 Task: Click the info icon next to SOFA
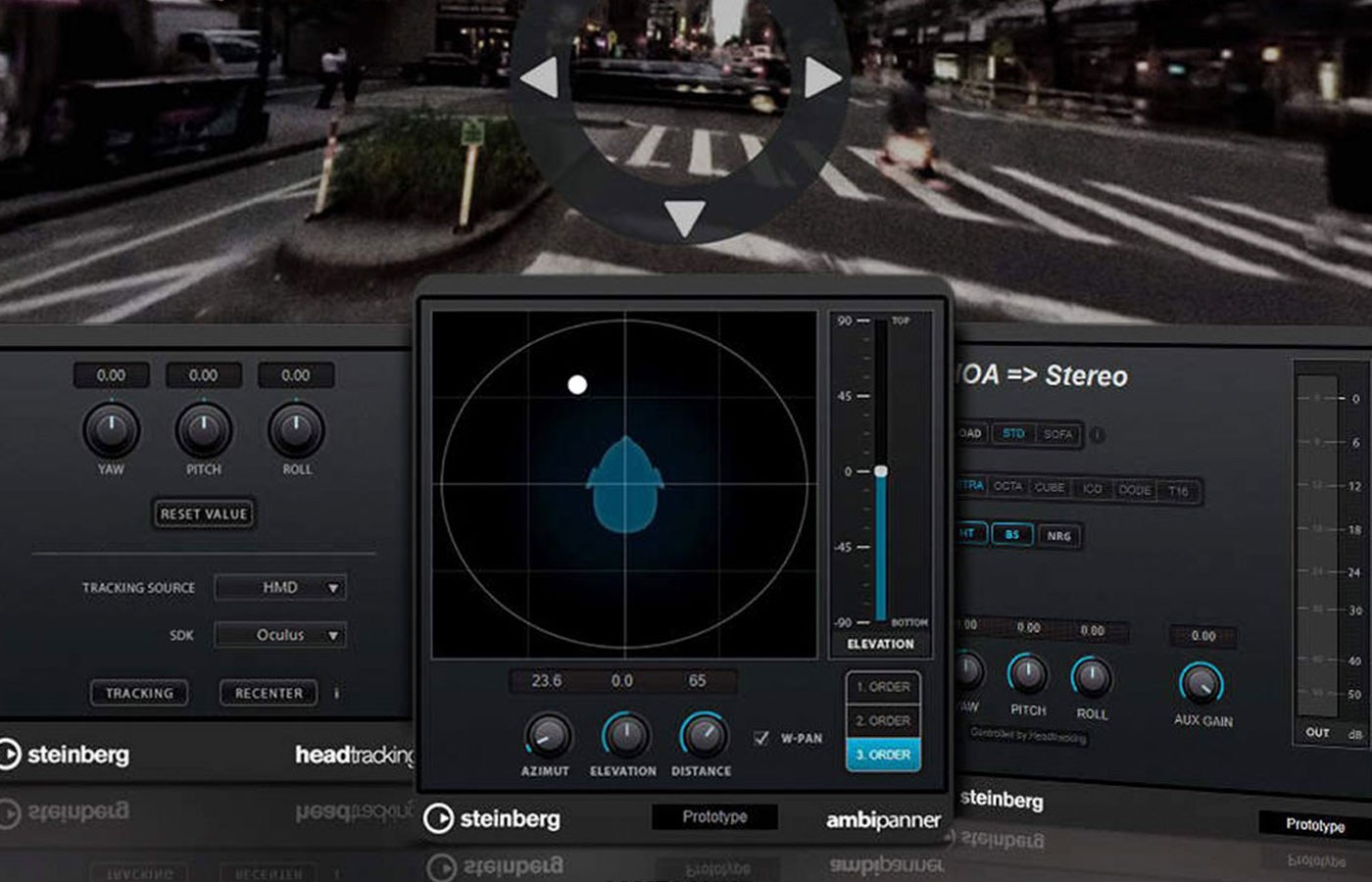pyautogui.click(x=1098, y=434)
